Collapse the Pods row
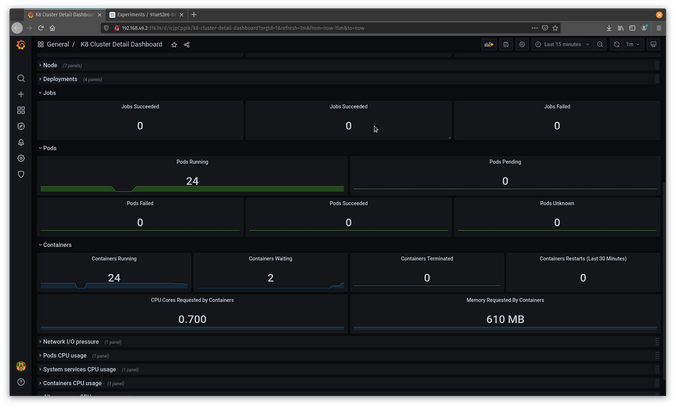This screenshot has width=675, height=406. coord(50,148)
